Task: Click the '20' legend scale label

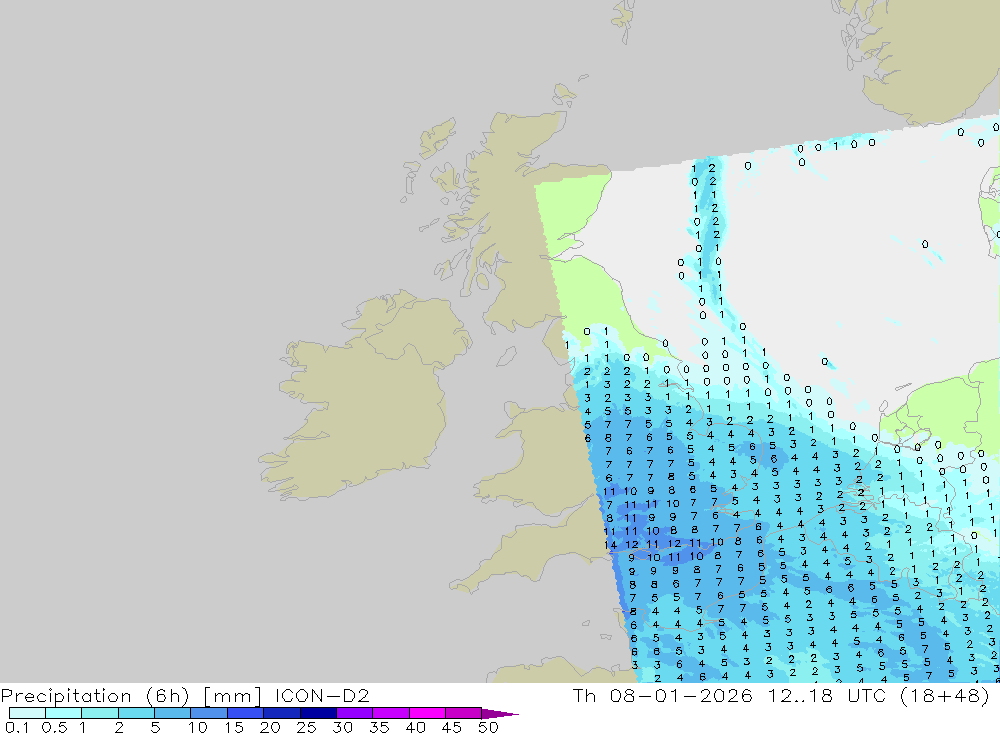Action: pyautogui.click(x=270, y=727)
